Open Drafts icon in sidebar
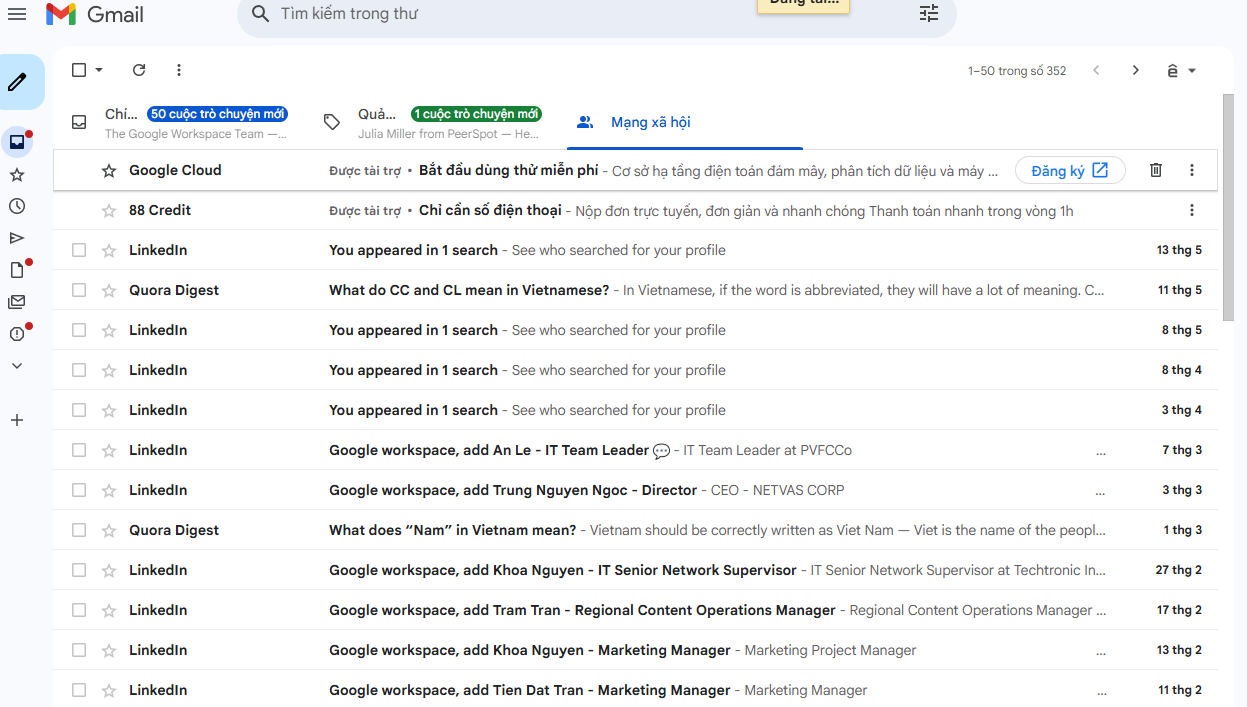 tap(17, 270)
